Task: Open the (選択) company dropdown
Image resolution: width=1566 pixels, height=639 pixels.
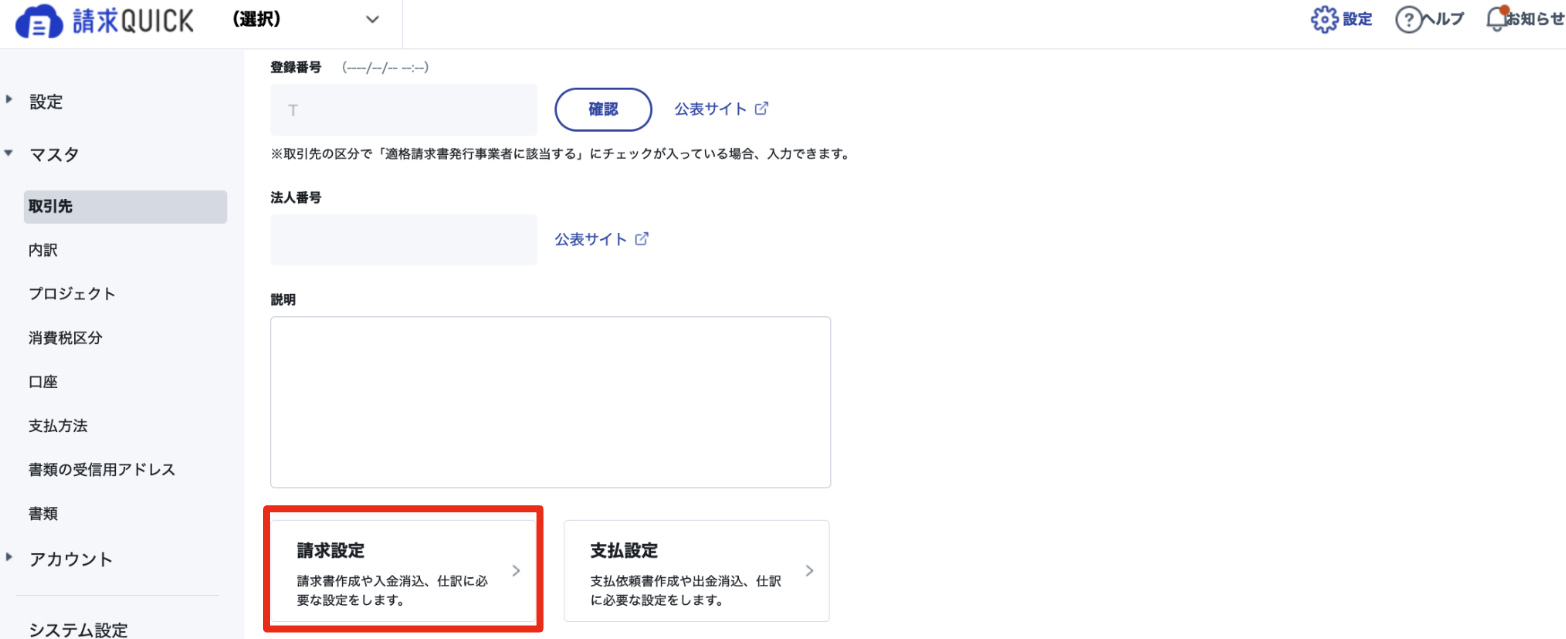Action: [x=306, y=20]
